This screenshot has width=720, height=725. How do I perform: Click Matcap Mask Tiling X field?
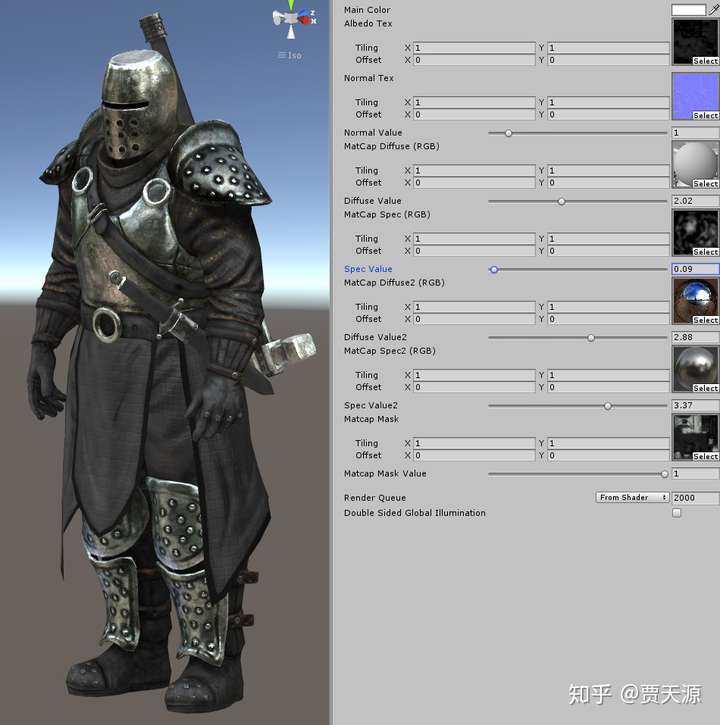coord(474,443)
